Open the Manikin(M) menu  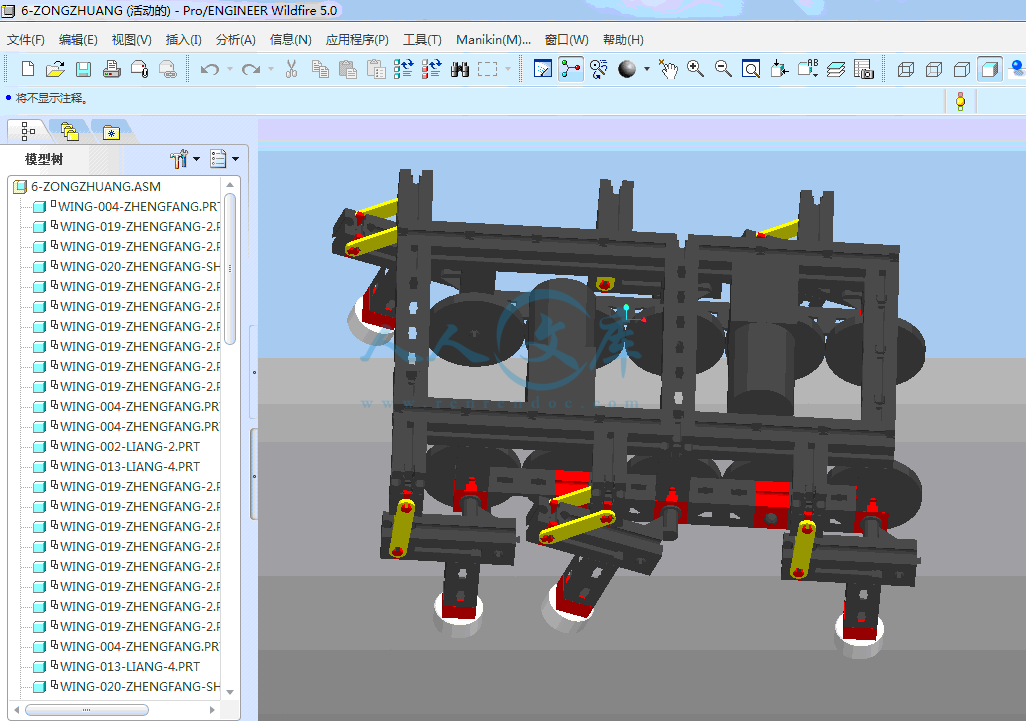coord(493,40)
